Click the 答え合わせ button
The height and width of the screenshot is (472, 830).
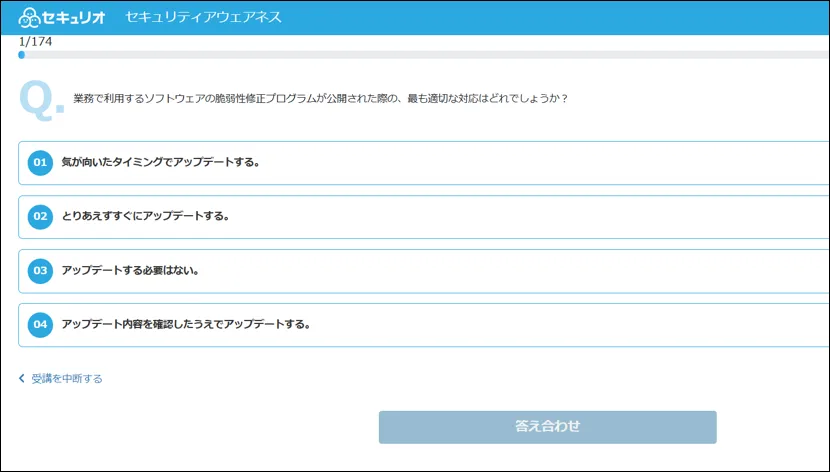pos(547,427)
